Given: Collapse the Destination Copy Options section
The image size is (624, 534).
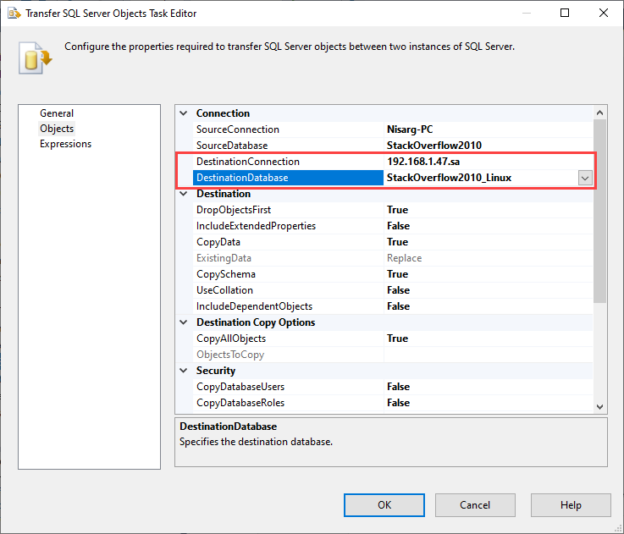Looking at the screenshot, I should click(185, 322).
